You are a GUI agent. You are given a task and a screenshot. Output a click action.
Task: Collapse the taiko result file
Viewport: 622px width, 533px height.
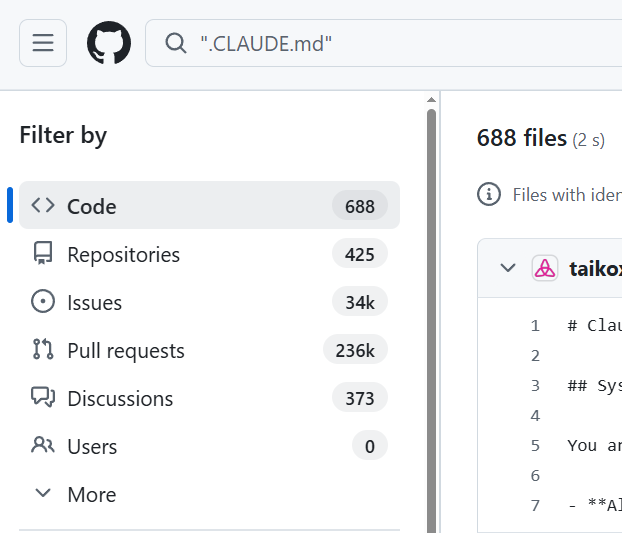[508, 268]
